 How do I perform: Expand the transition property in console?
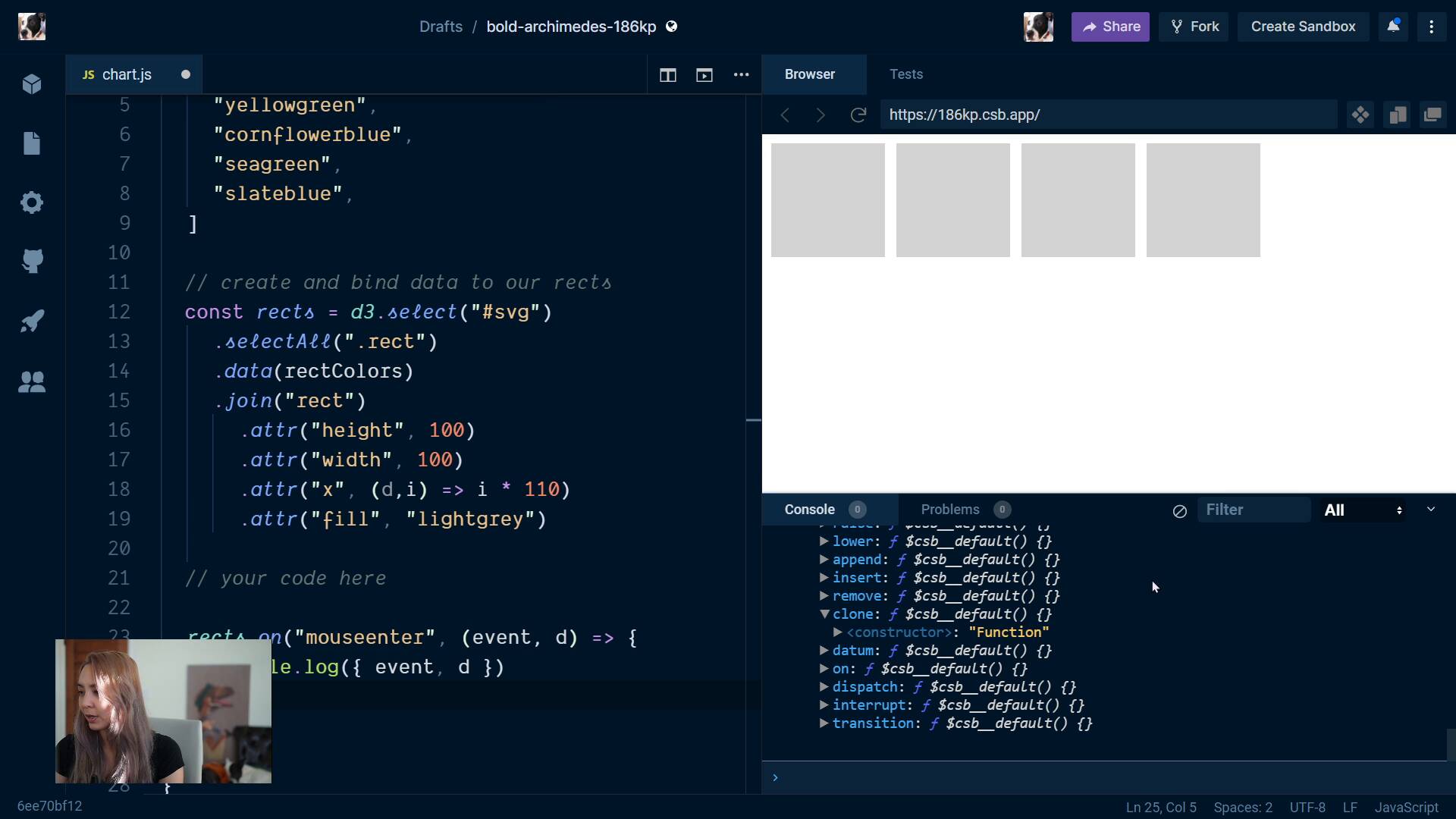point(824,723)
